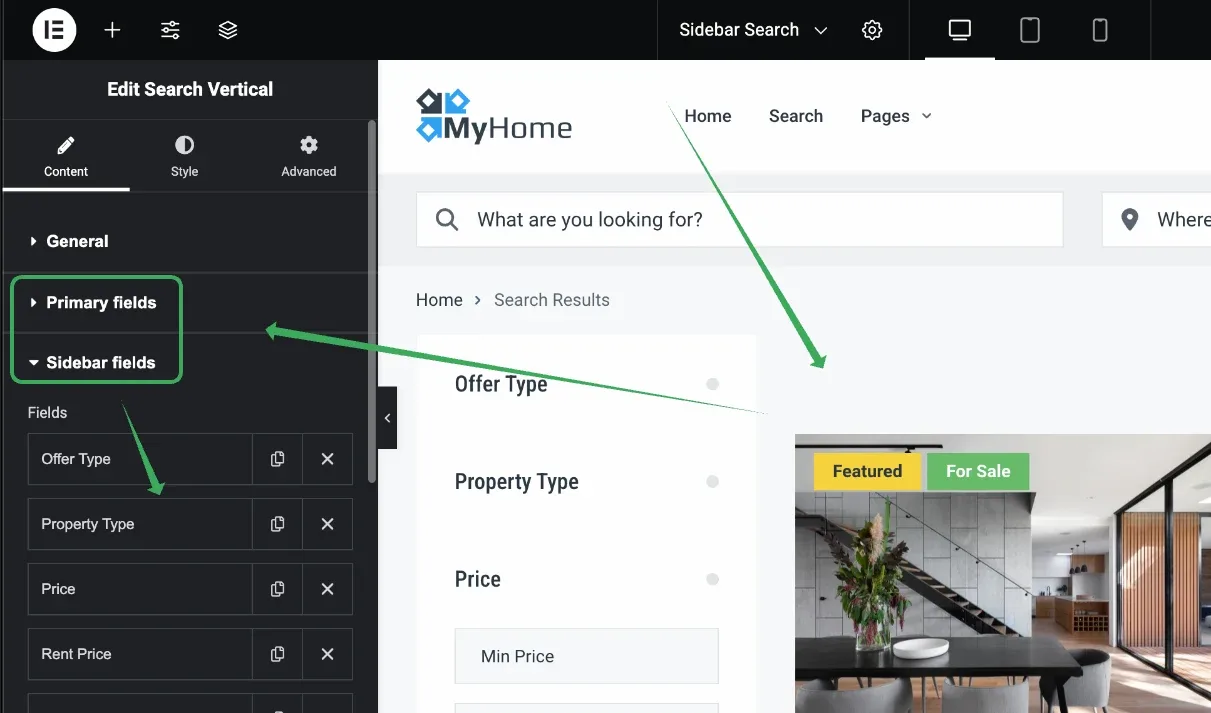This screenshot has height=713, width=1211.
Task: Open the Search menu link
Action: pyautogui.click(x=796, y=116)
